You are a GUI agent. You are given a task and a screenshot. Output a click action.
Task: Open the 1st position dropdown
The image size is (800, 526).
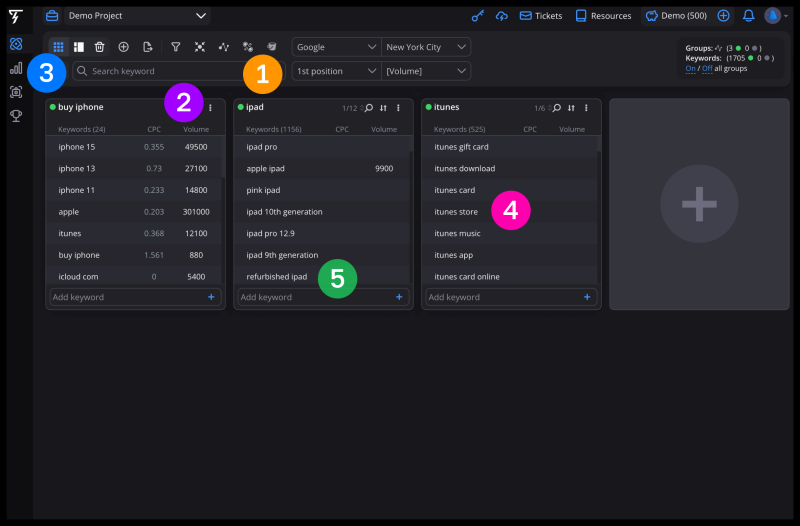(x=336, y=71)
